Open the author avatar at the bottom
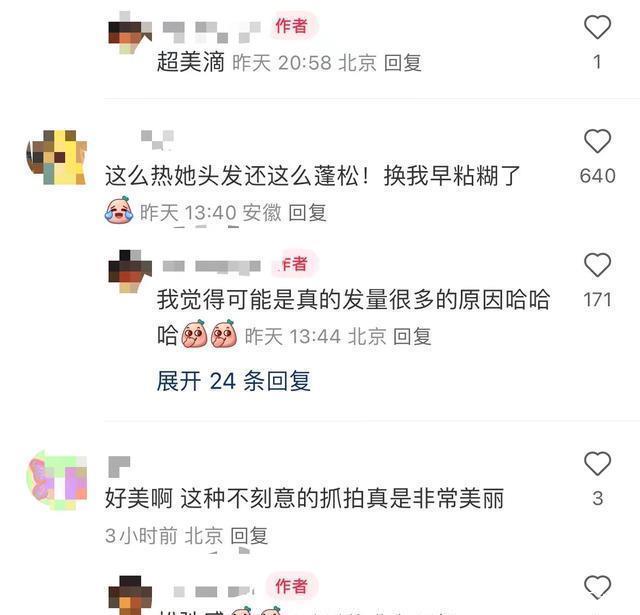Screen dimensions: 640x615 [x=130, y=595]
